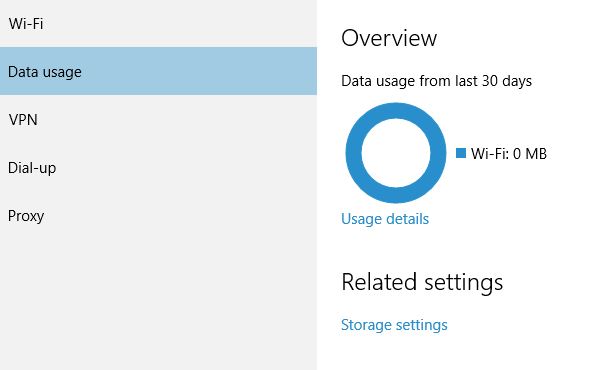Click the blue donut chart ring
The image size is (608, 370).
pos(396,111)
